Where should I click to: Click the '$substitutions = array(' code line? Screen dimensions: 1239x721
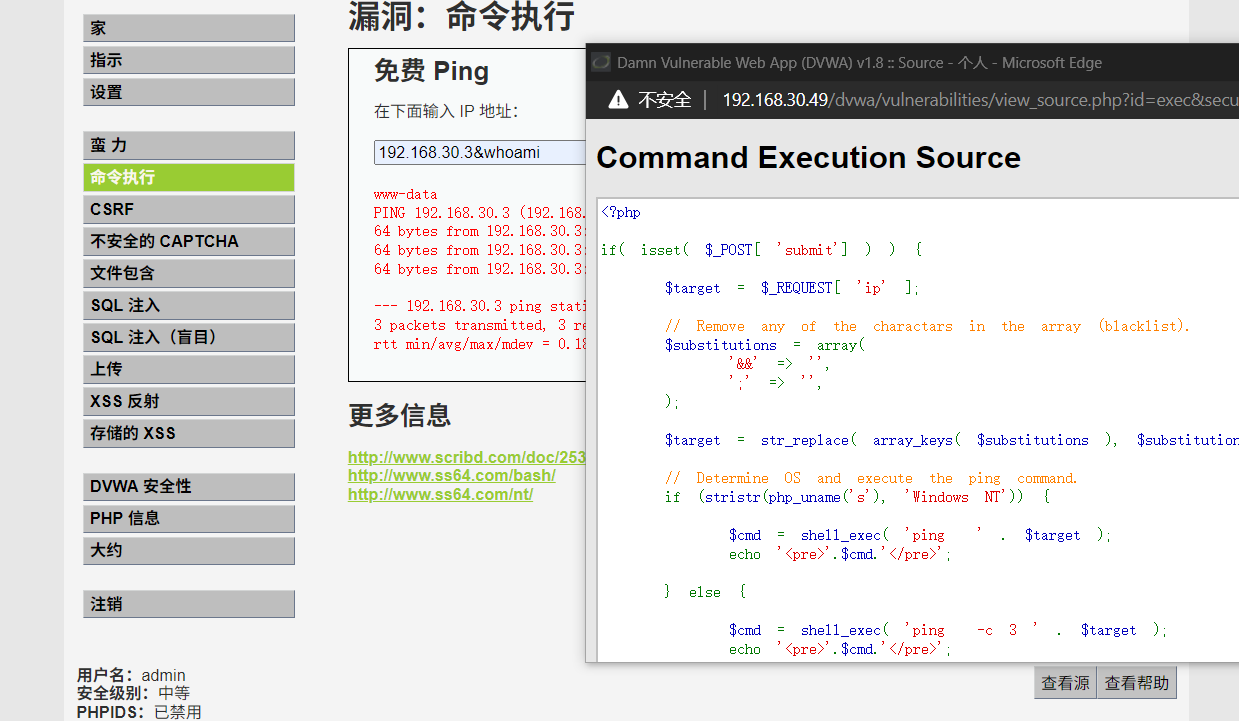pos(765,345)
